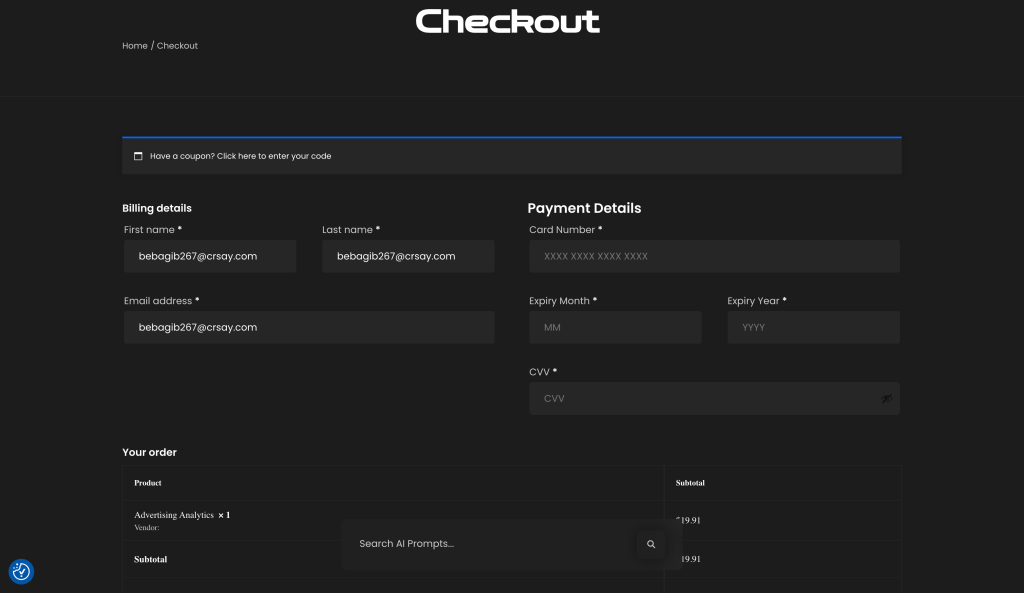Screen dimensions: 1024x593
Task: Click the Product column header
Action: point(148,483)
